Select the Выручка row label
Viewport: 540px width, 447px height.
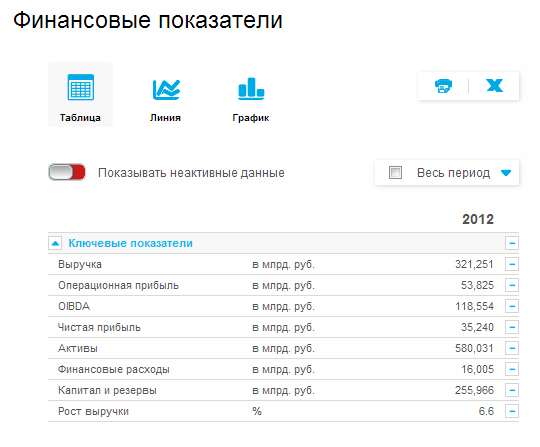[x=80, y=264]
